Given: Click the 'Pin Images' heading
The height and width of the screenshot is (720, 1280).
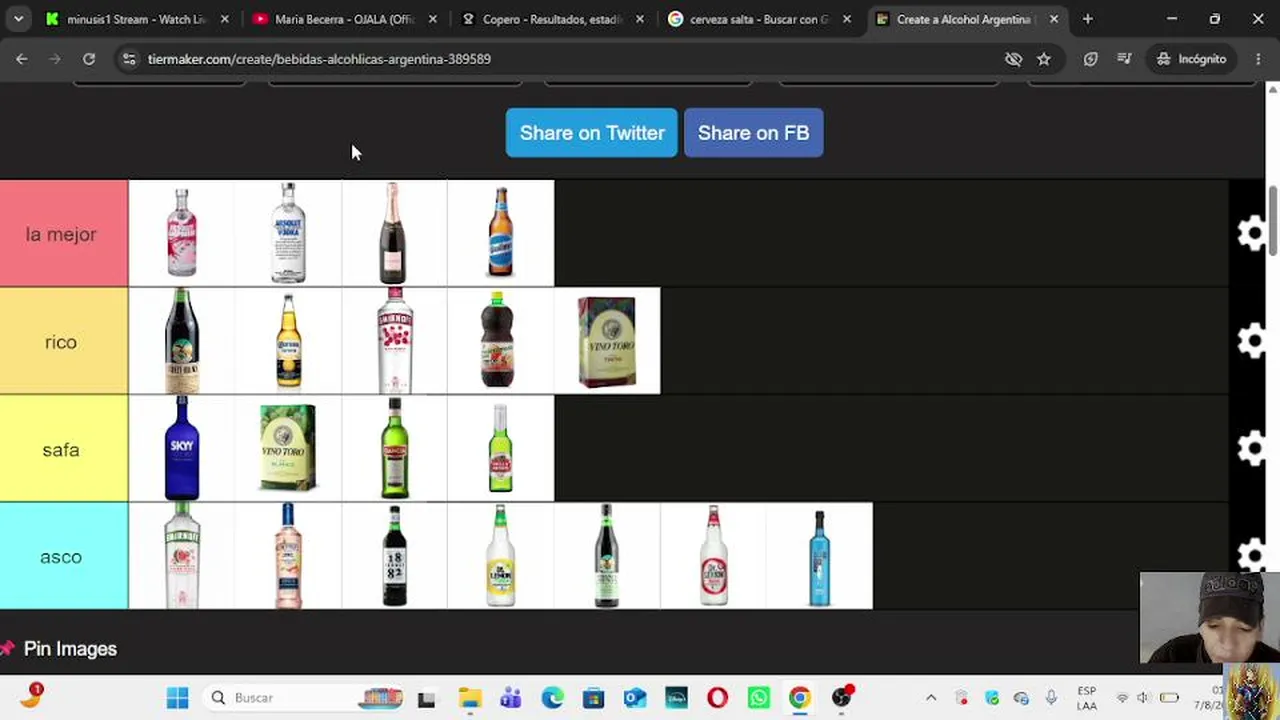Looking at the screenshot, I should (x=70, y=649).
